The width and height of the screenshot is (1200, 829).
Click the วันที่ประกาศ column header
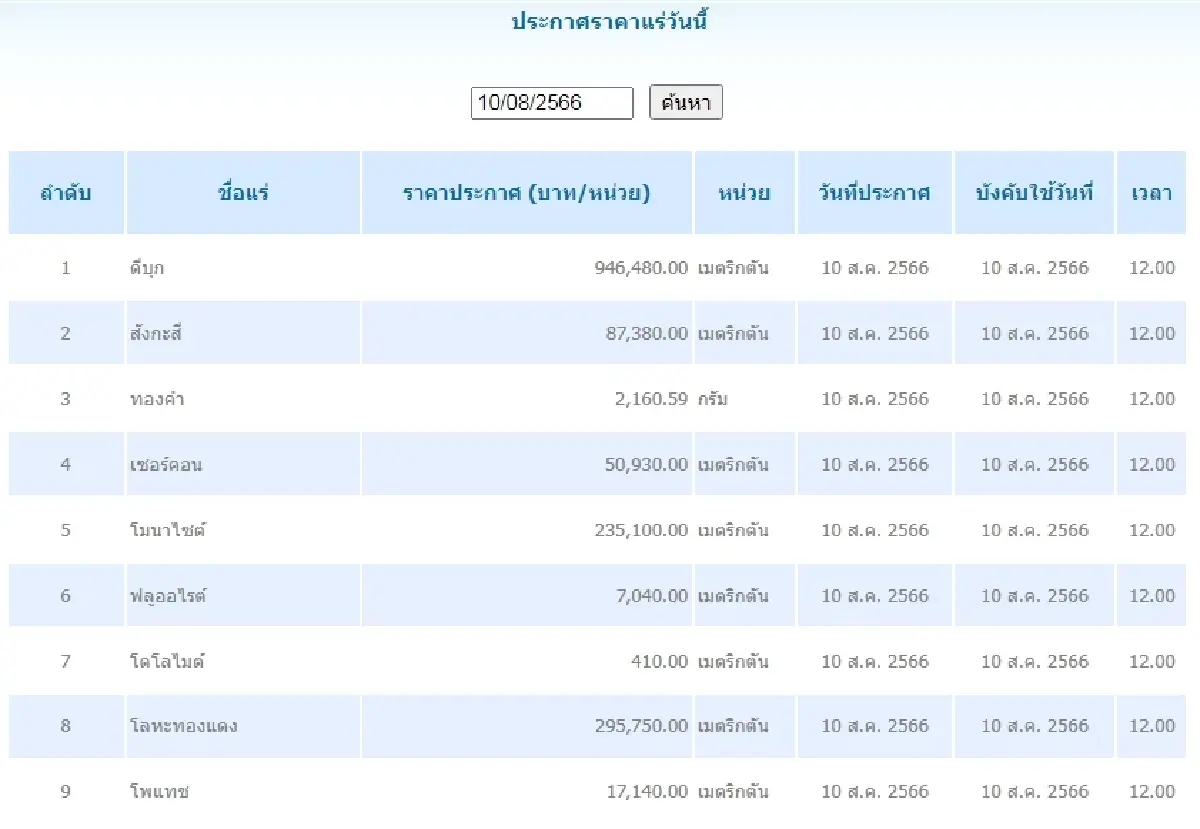[875, 193]
